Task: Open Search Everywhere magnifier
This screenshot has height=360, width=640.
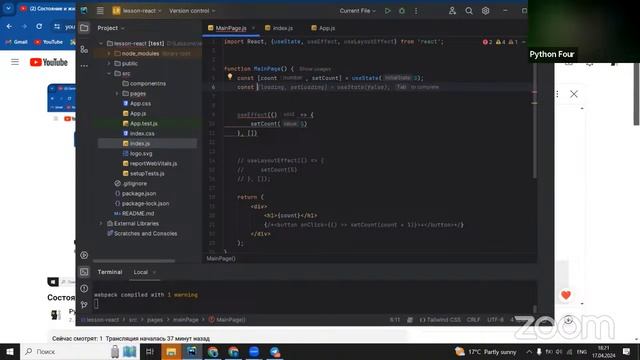Action: (469, 11)
